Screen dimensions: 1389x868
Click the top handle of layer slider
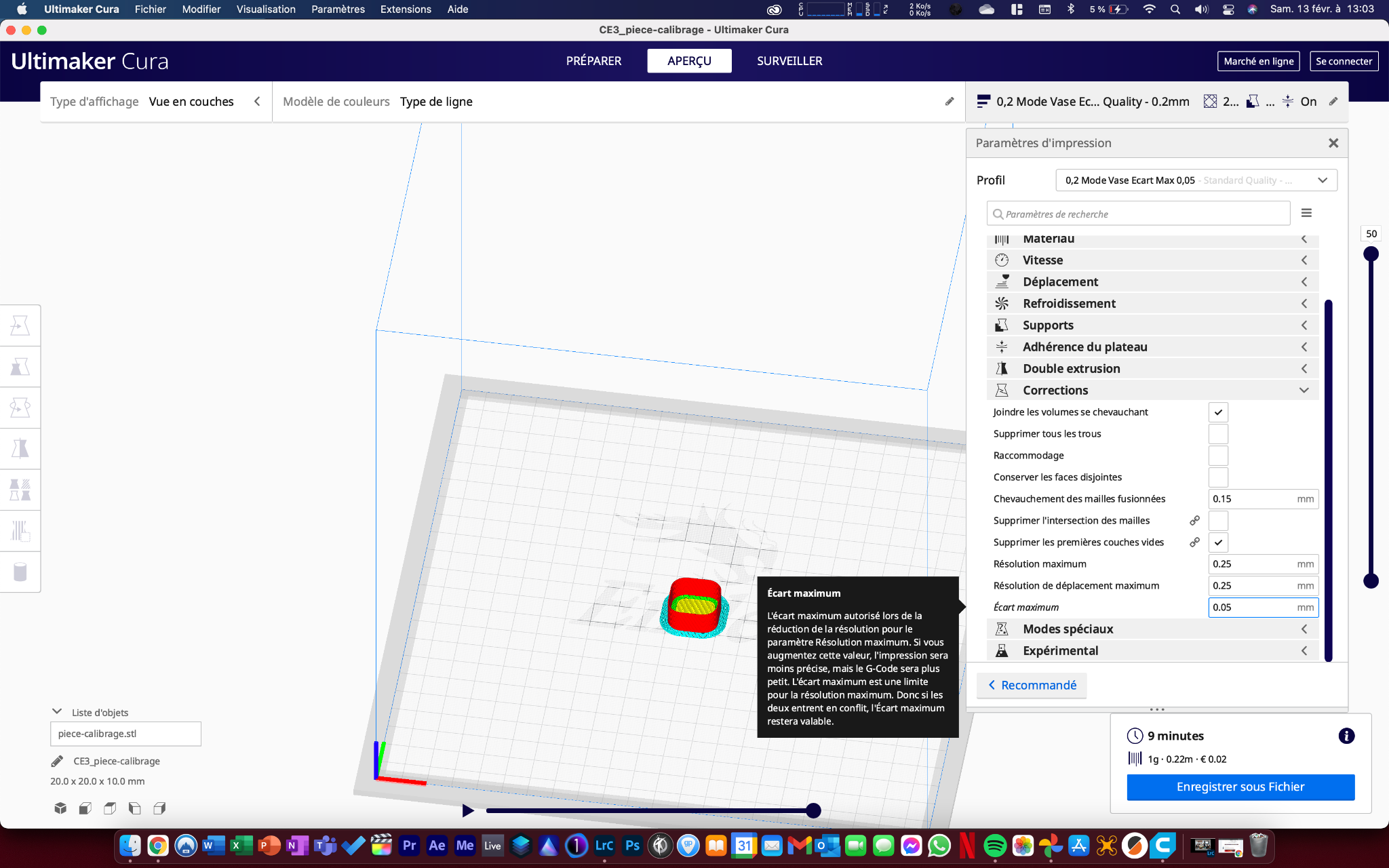[1371, 254]
